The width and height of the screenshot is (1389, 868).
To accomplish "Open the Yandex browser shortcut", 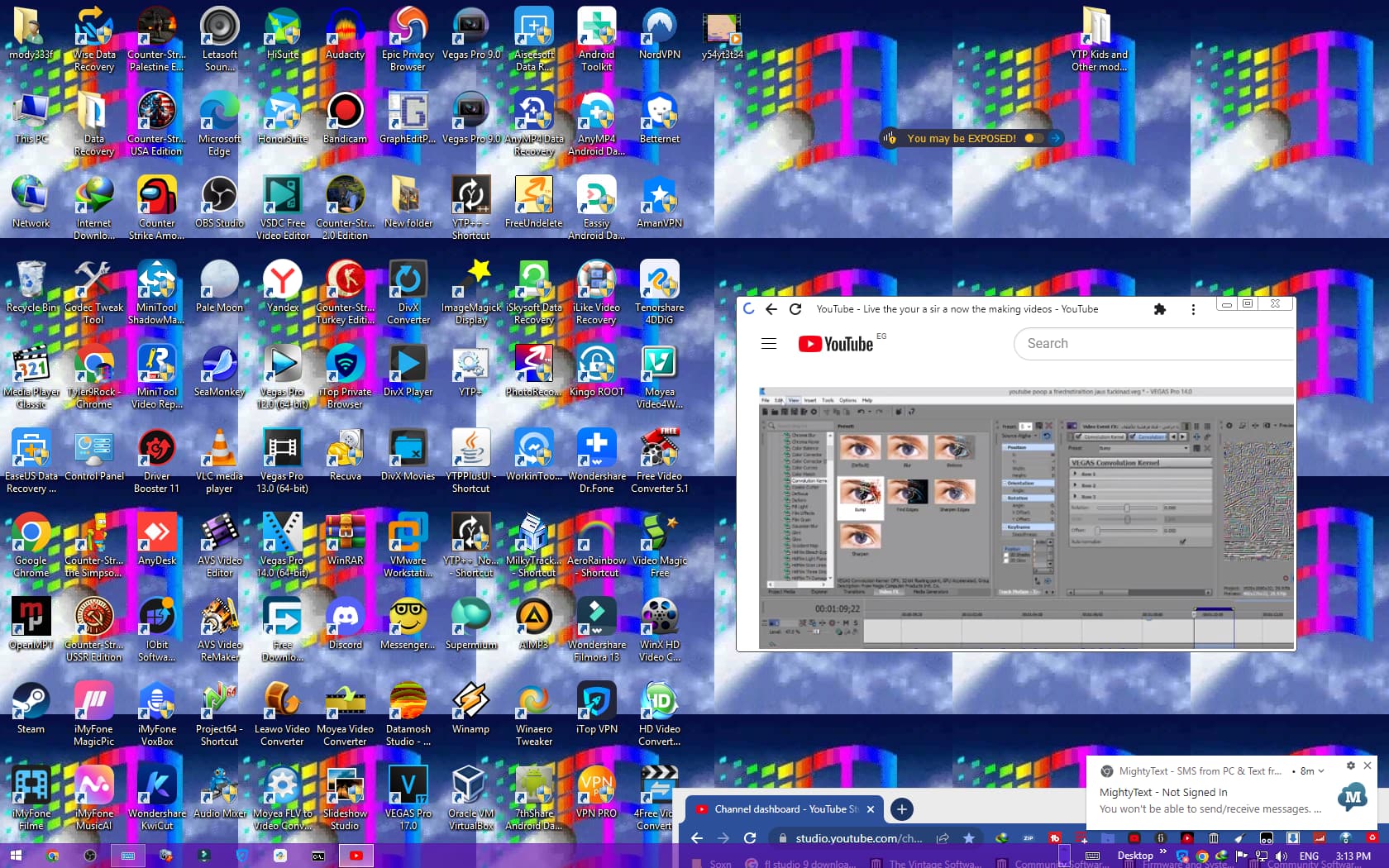I will pos(282,287).
